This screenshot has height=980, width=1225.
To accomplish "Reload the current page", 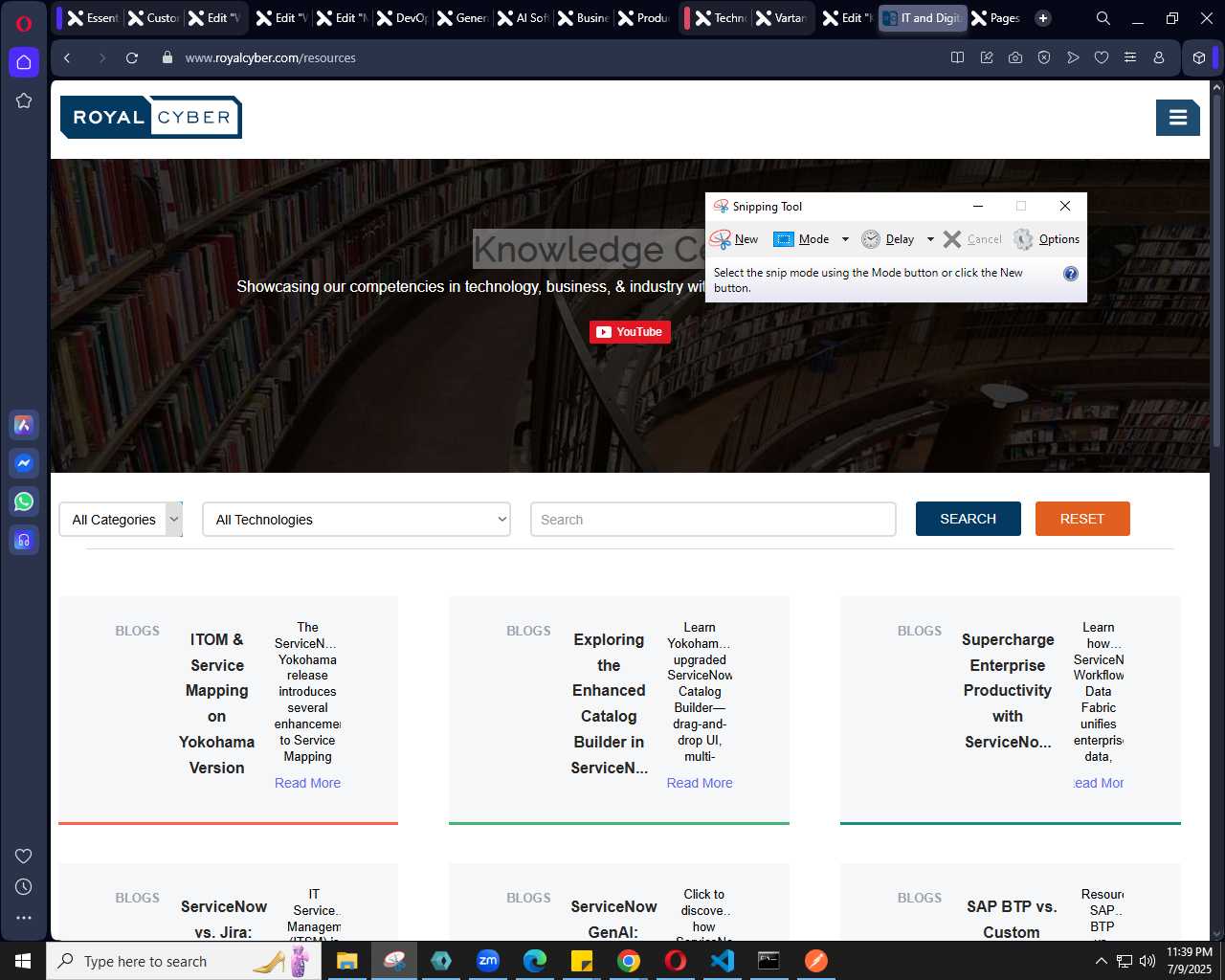I will click(132, 57).
